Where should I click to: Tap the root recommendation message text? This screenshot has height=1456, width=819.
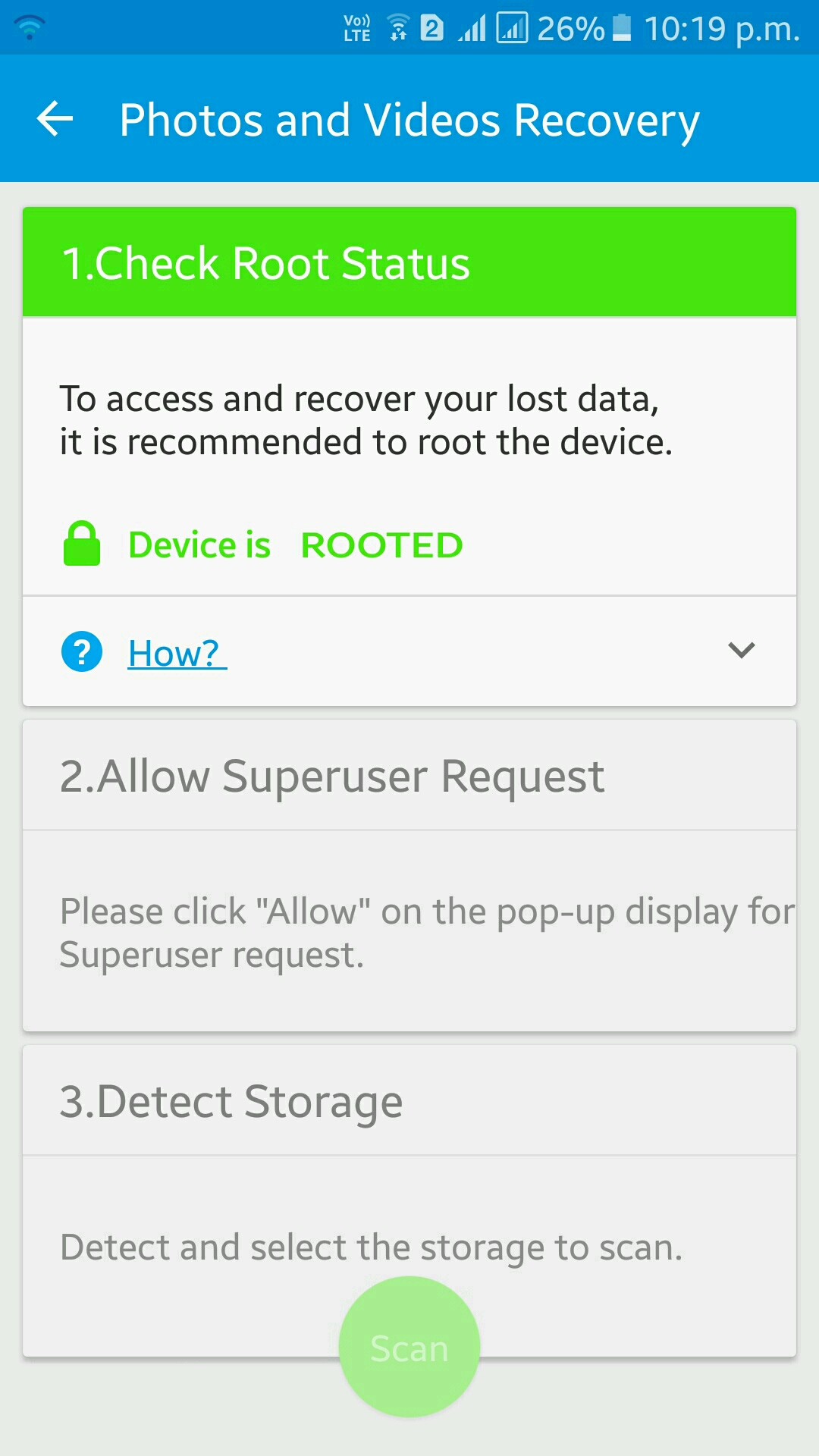click(366, 420)
